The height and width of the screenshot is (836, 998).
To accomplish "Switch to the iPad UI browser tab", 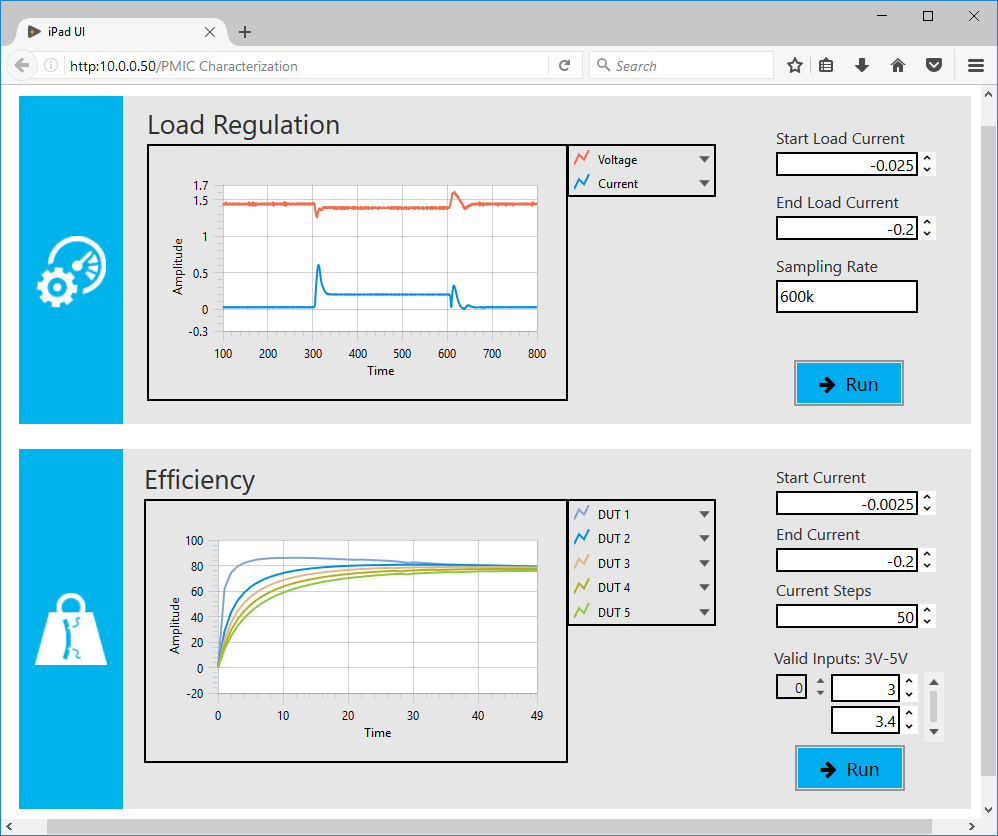I will (x=110, y=31).
